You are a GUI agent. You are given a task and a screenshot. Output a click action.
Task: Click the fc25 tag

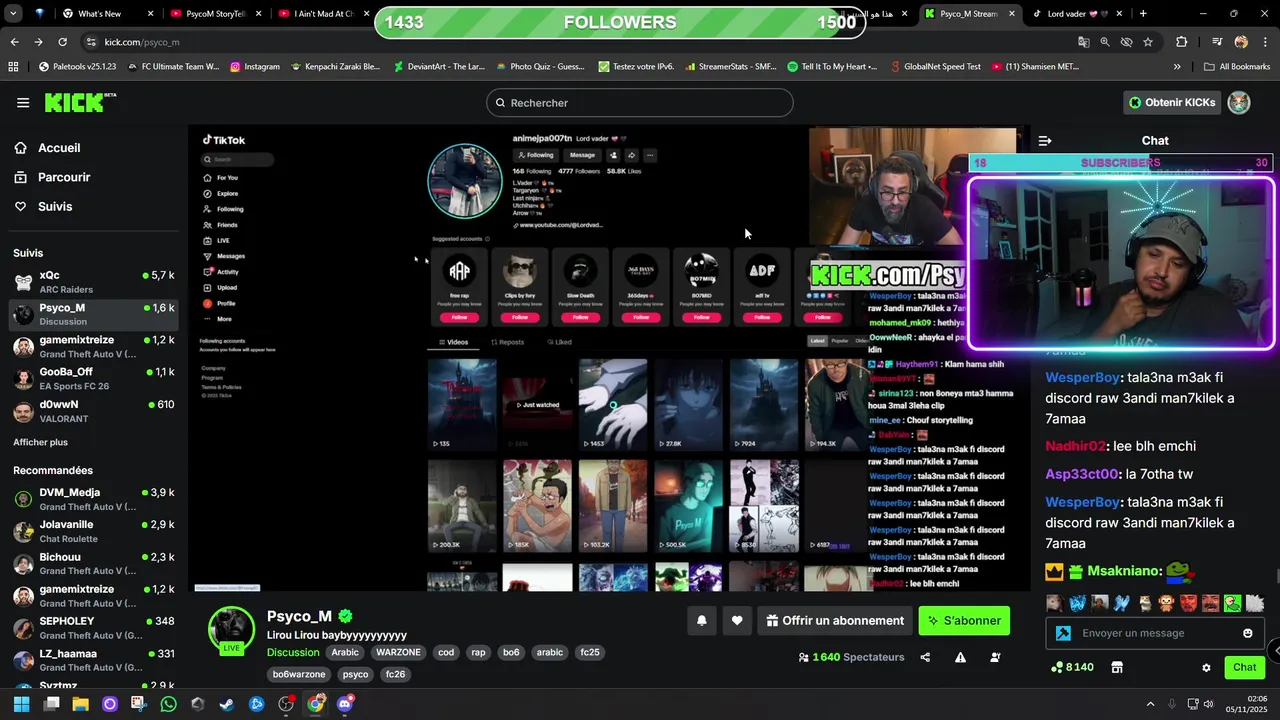click(590, 652)
